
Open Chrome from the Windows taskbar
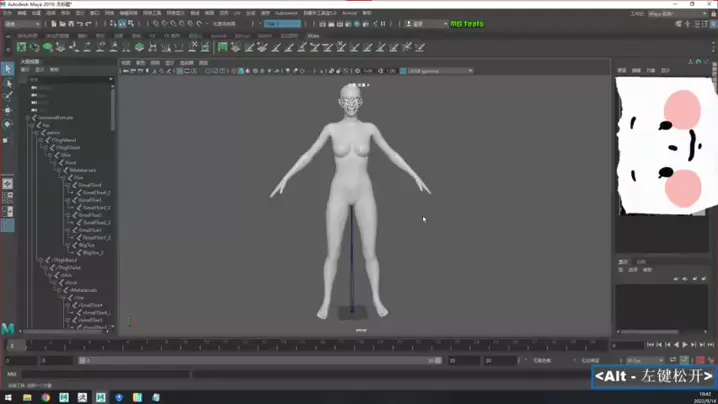tap(46, 397)
